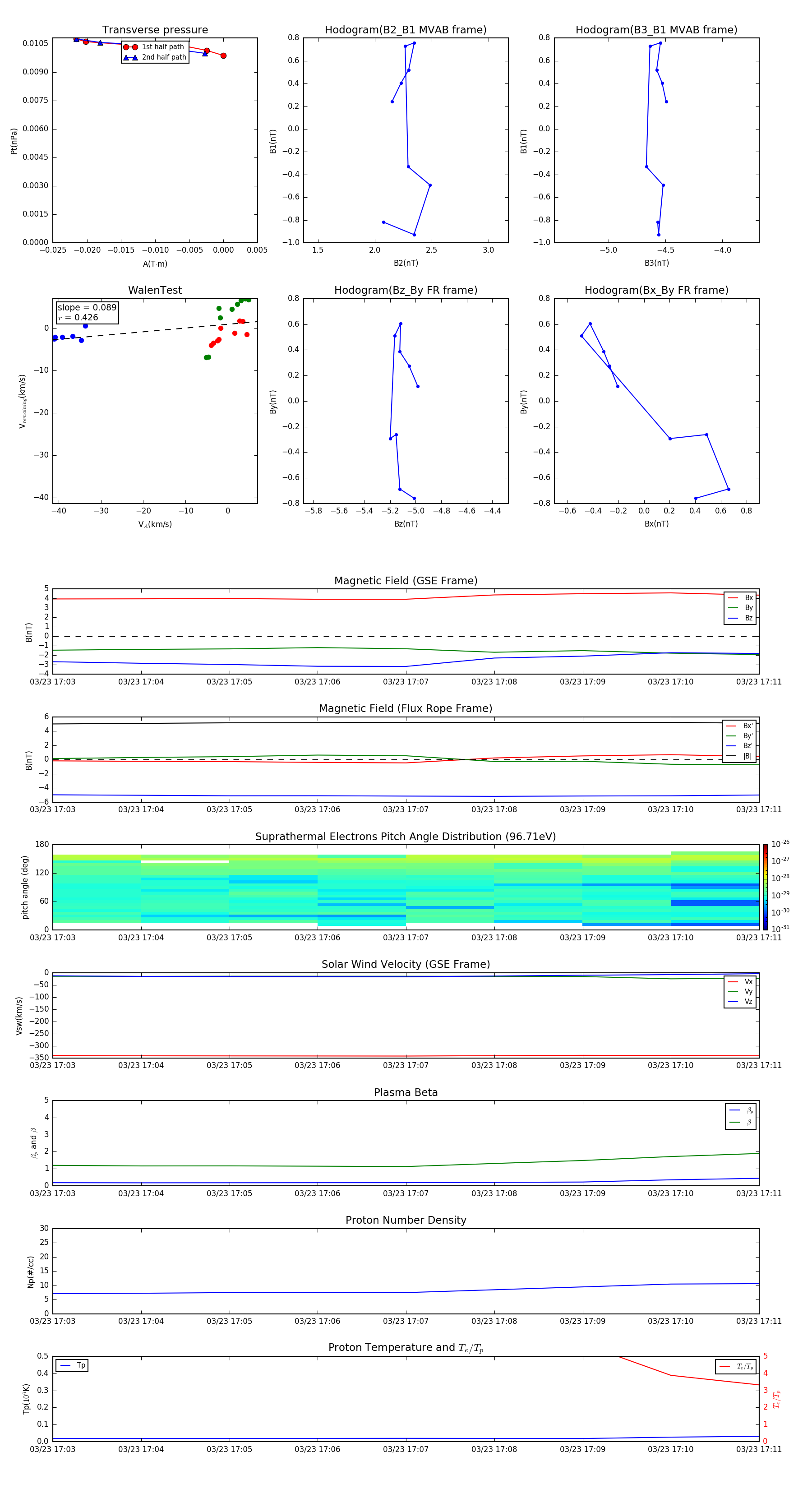Select '2nd half path' legend entry
The image size is (812, 1489).
click(154, 57)
